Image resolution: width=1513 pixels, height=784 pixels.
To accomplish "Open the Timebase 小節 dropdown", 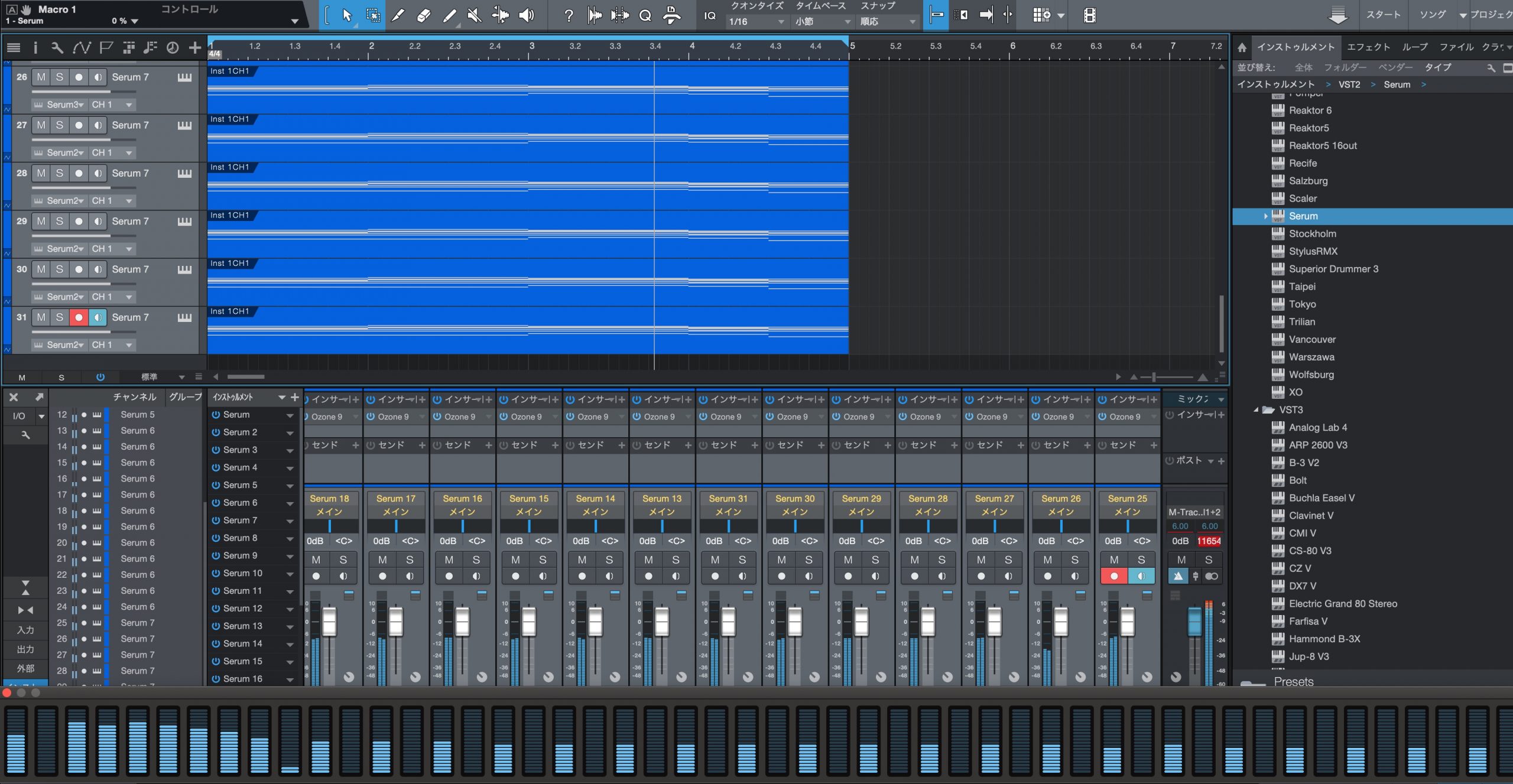I will tap(823, 22).
